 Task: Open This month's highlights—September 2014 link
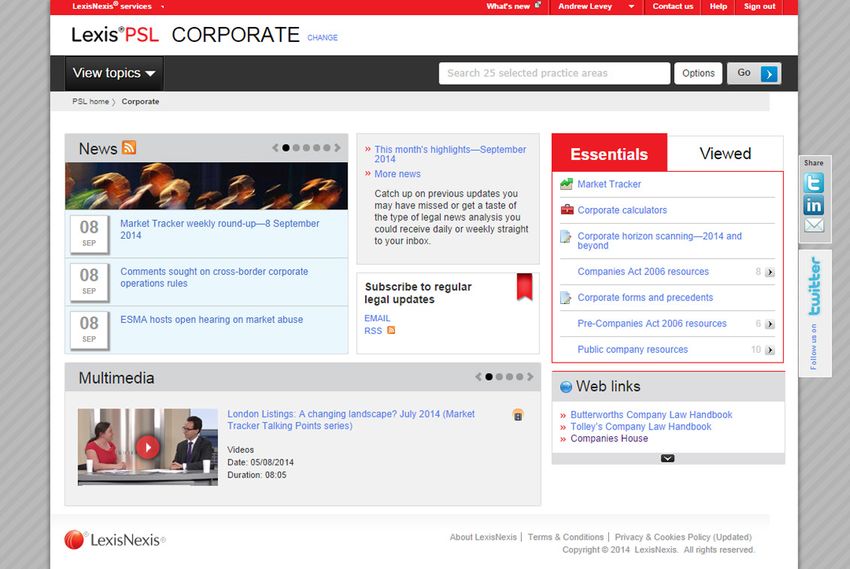click(x=450, y=154)
